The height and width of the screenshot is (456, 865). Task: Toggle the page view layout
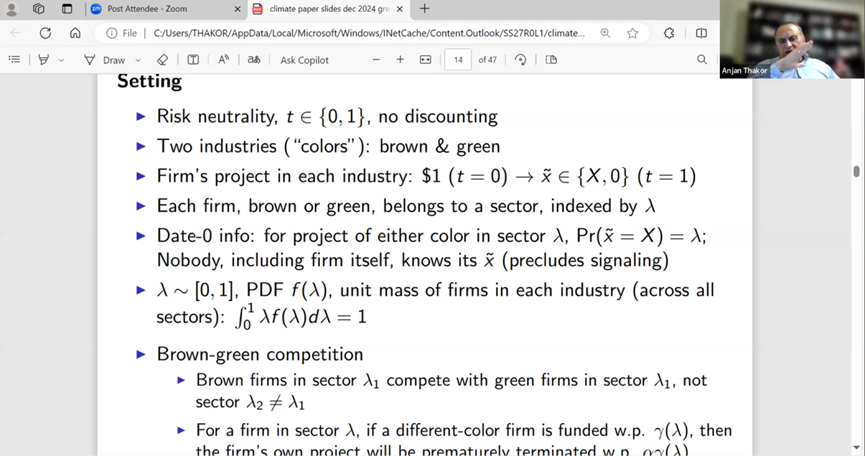coord(550,60)
